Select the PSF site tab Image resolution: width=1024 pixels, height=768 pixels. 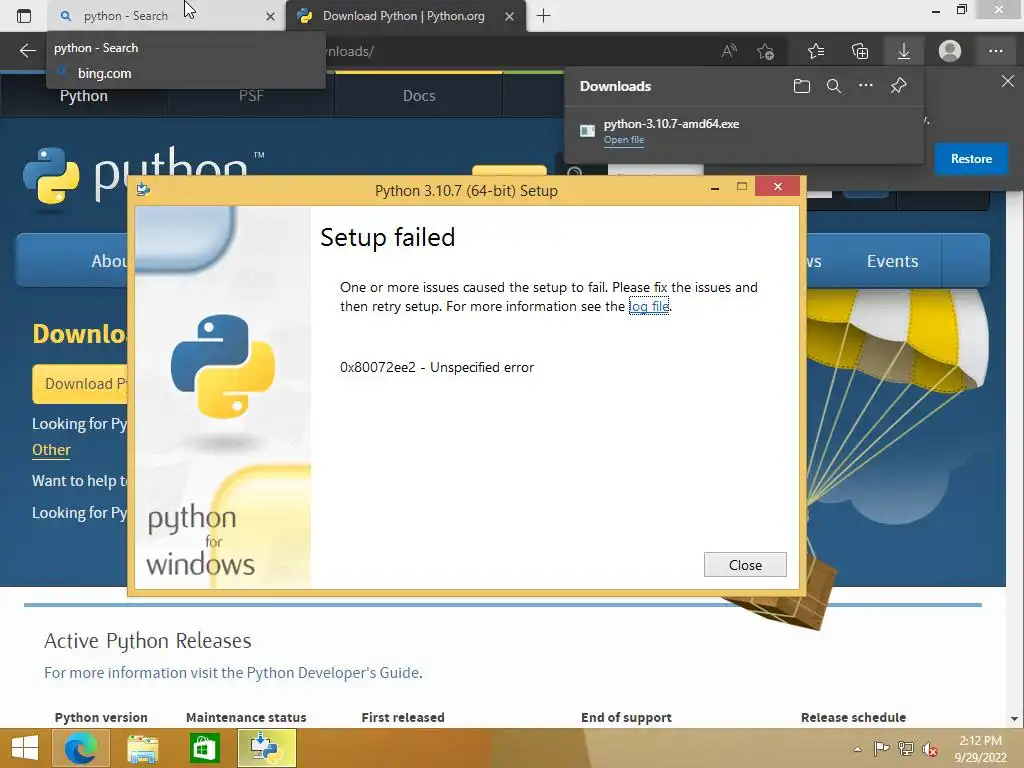[x=251, y=96]
